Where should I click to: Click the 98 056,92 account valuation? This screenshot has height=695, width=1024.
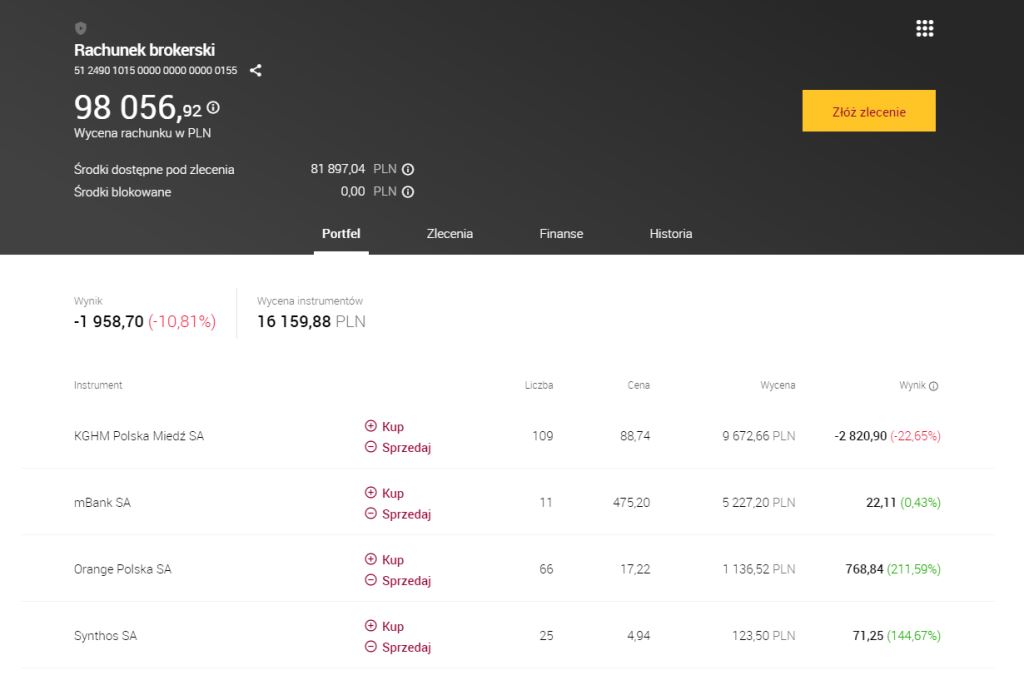click(x=138, y=108)
